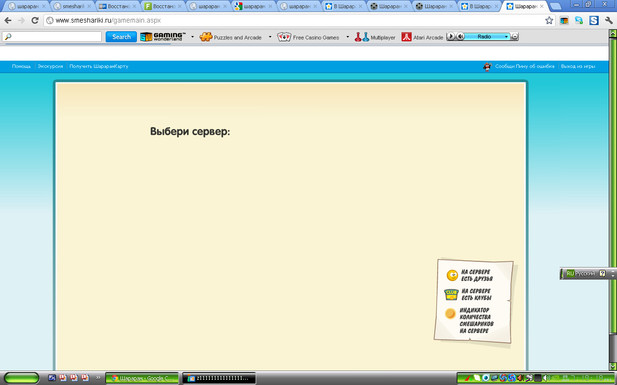This screenshot has height=385, width=617.
Task: Click the Выход из игры link
Action: tap(578, 66)
